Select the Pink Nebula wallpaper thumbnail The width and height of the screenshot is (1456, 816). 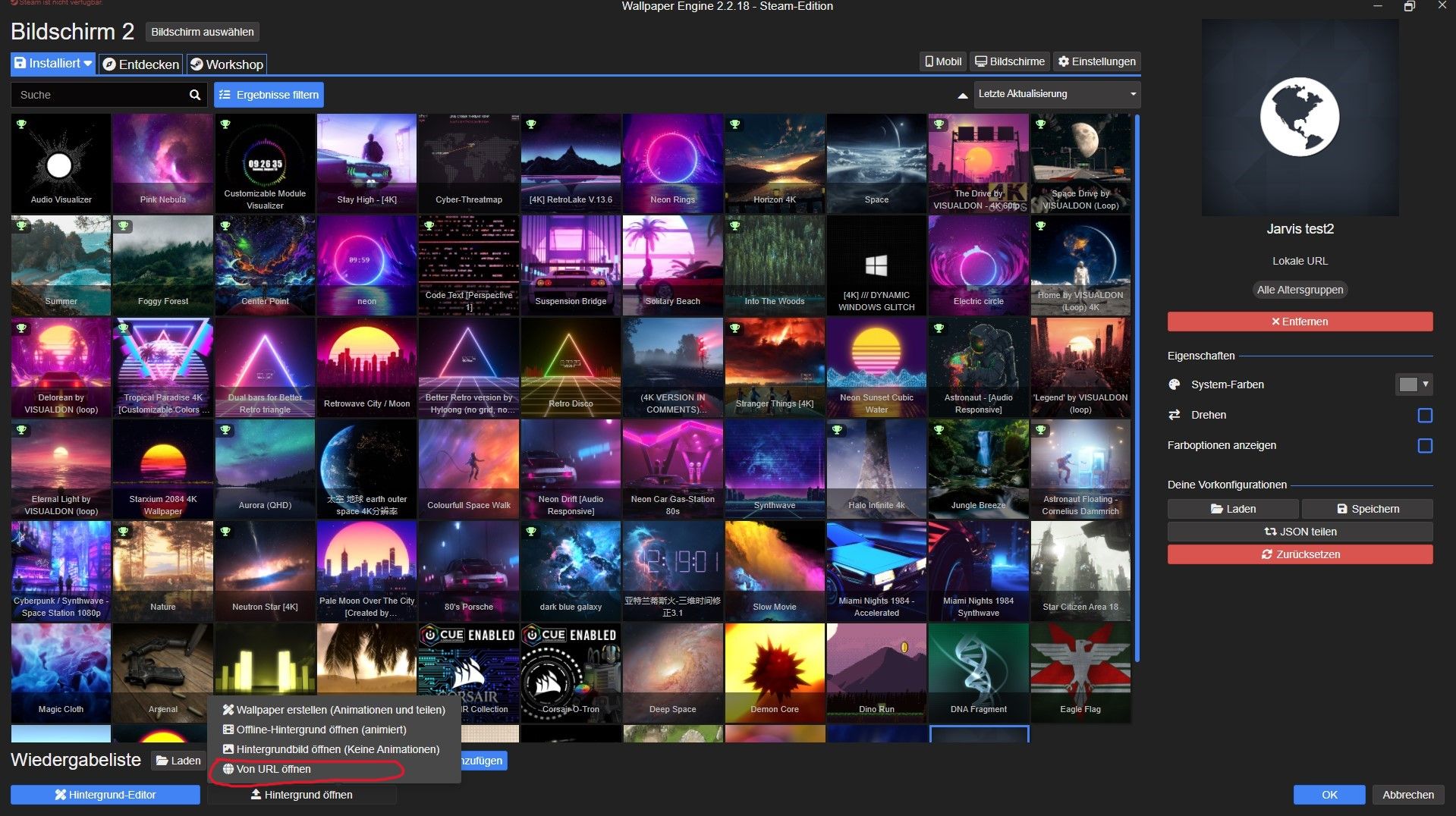click(162, 163)
